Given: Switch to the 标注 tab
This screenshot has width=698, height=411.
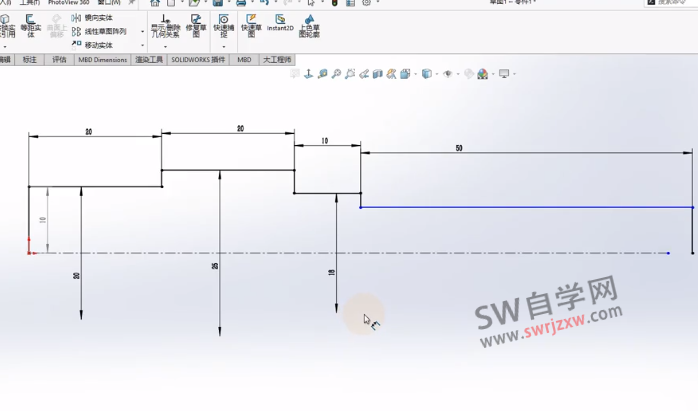Looking at the screenshot, I should click(x=29, y=60).
